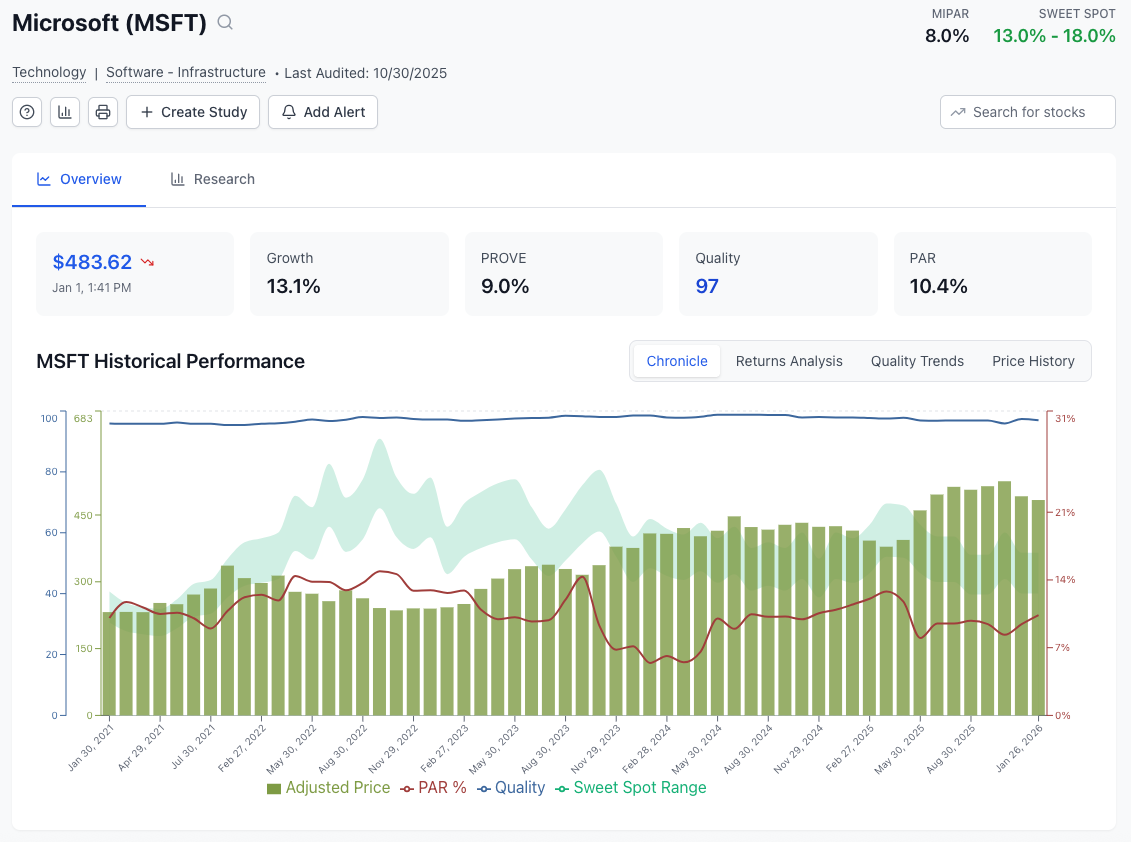
Task: Click the bar chart icon button
Action: [65, 112]
